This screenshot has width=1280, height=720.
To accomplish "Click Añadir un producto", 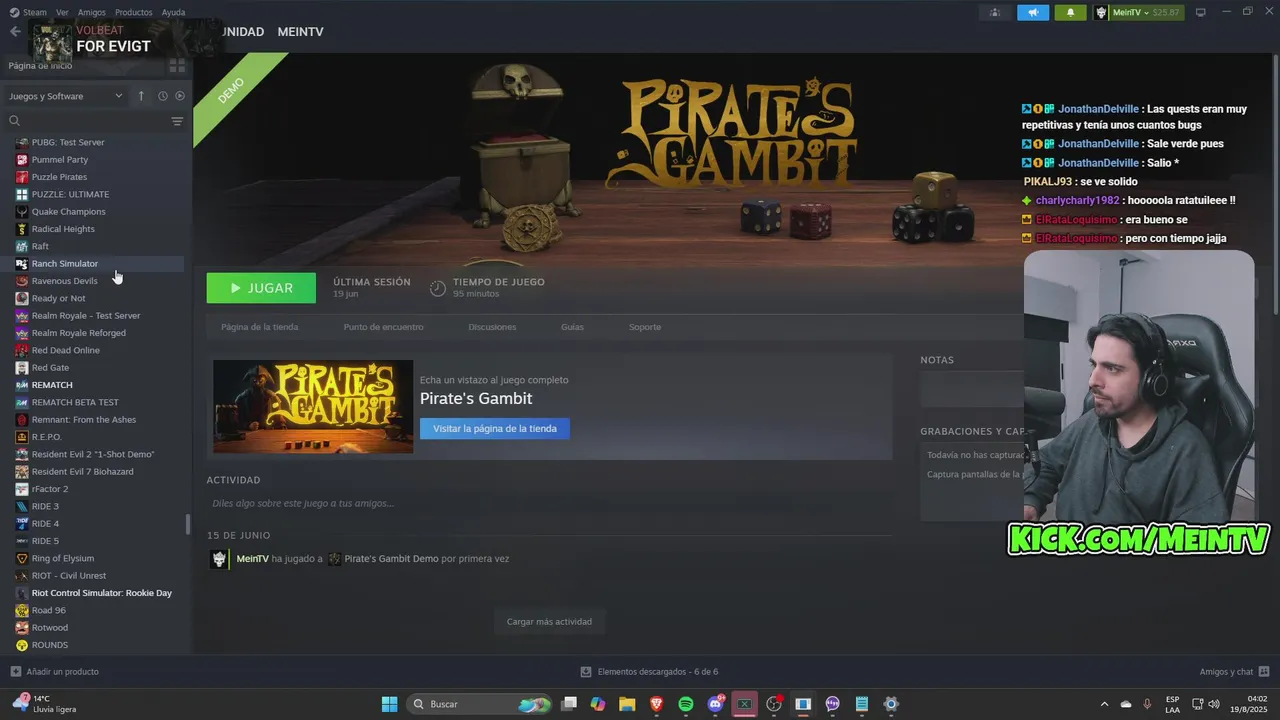I will click(x=63, y=672).
